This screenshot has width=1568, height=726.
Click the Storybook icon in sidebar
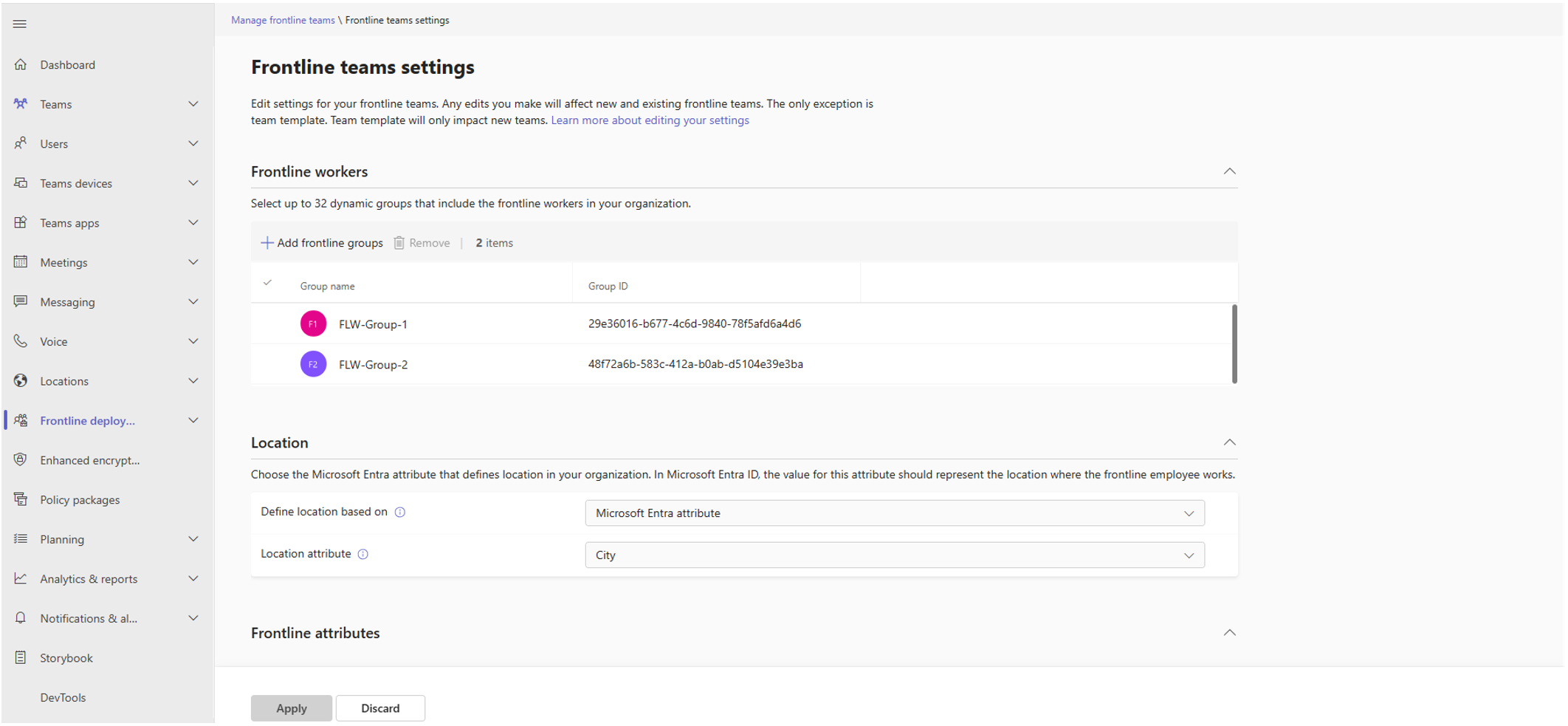(x=21, y=657)
